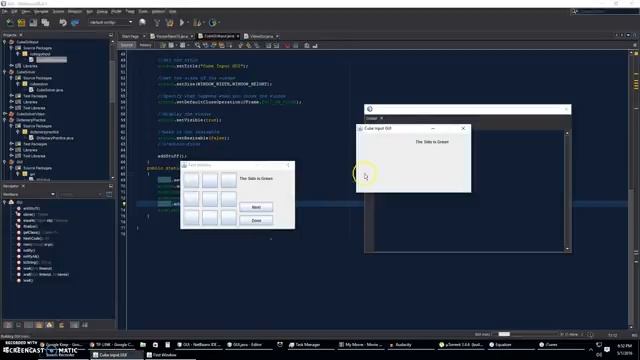This screenshot has height=360, width=640.
Task: Run the project with green play icon
Action: 182,22
